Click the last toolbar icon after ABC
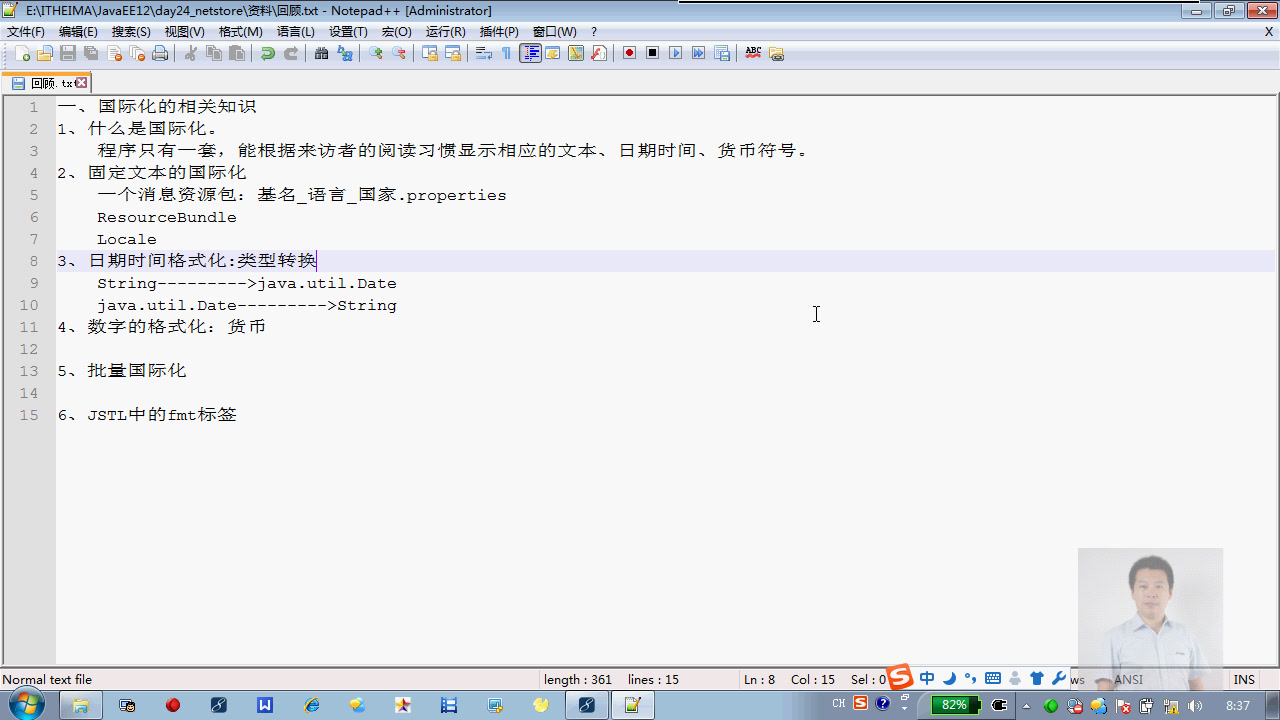The width and height of the screenshot is (1280, 720). [776, 53]
